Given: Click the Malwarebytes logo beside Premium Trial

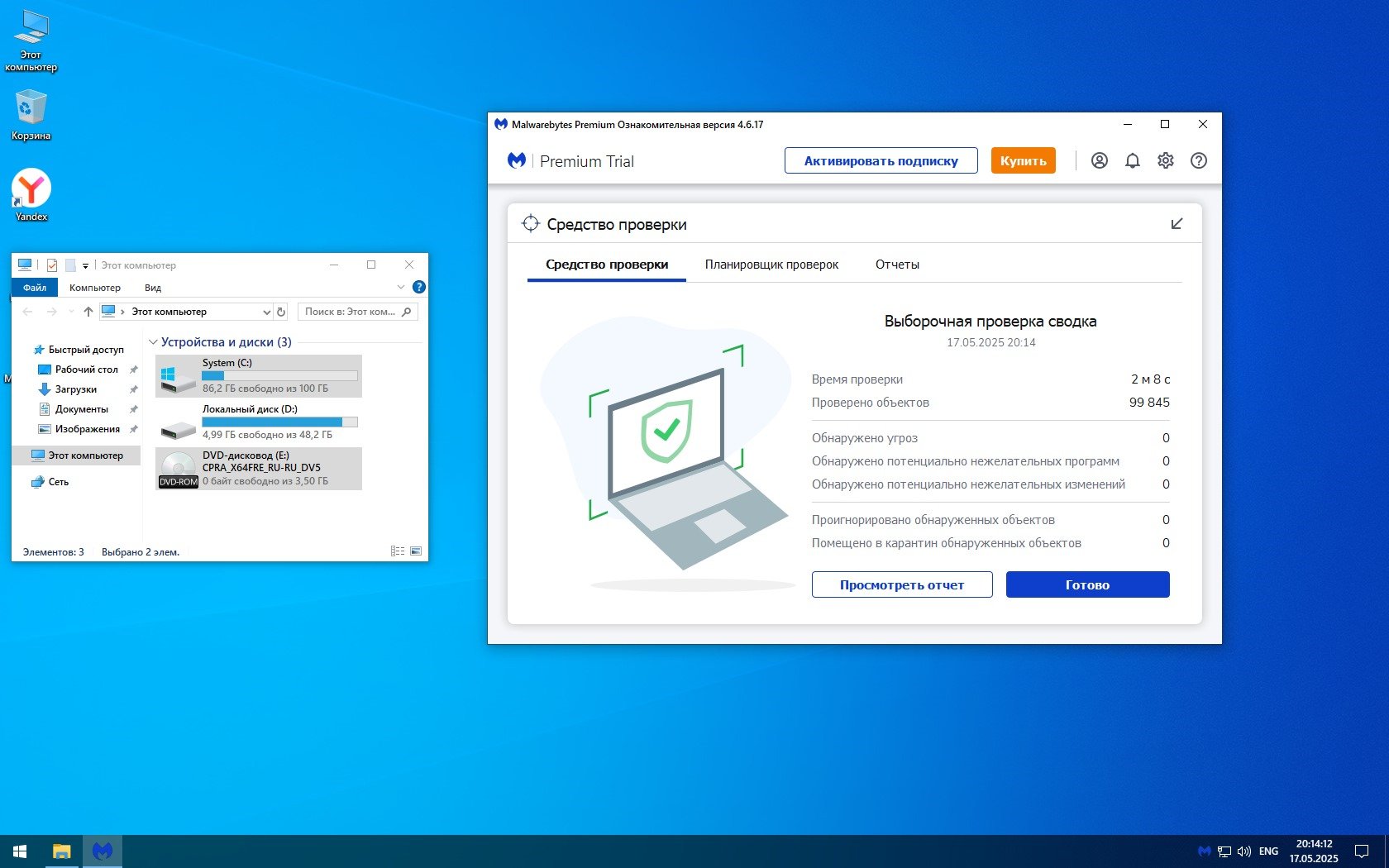Looking at the screenshot, I should [x=517, y=160].
